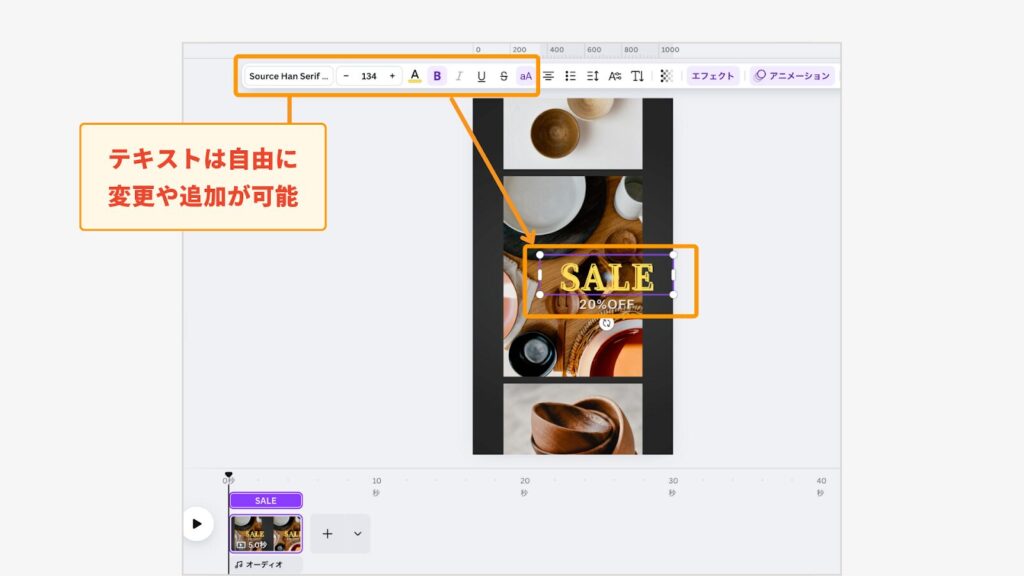
Task: Open line spacing settings icon
Action: 594,75
